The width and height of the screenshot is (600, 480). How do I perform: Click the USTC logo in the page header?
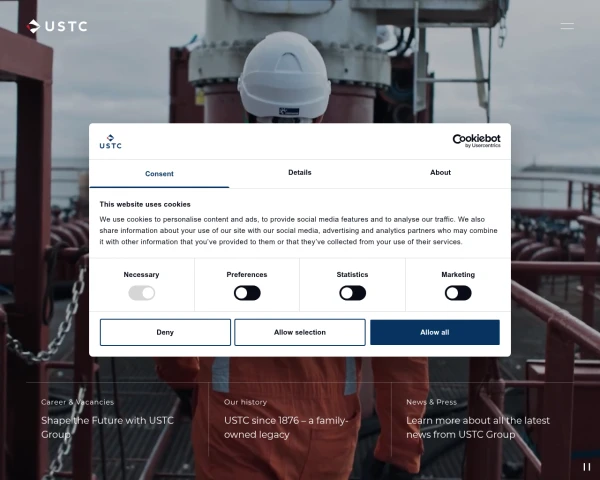(x=57, y=26)
